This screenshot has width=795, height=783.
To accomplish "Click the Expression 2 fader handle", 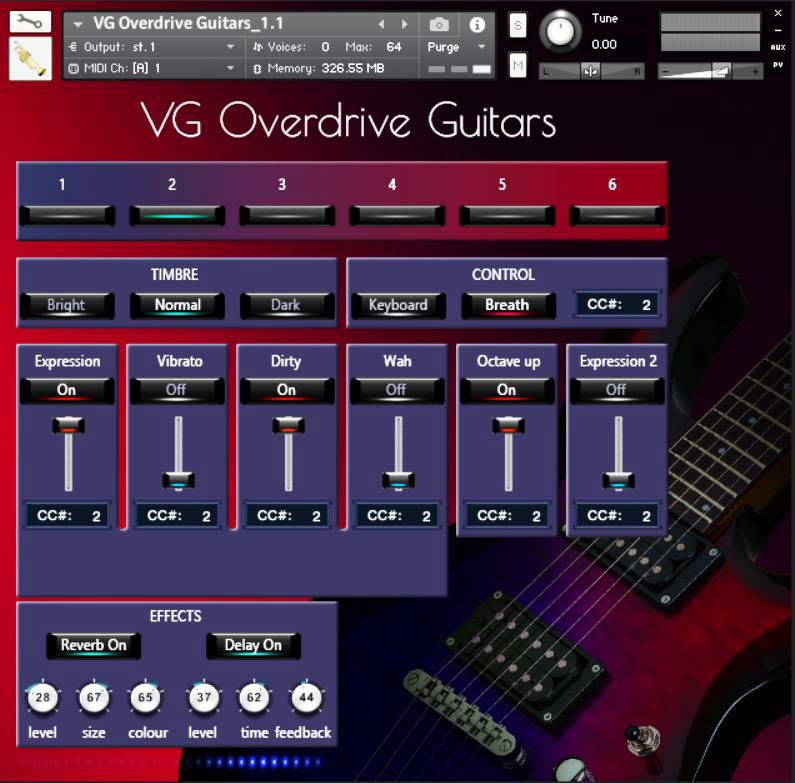I will pos(619,480).
